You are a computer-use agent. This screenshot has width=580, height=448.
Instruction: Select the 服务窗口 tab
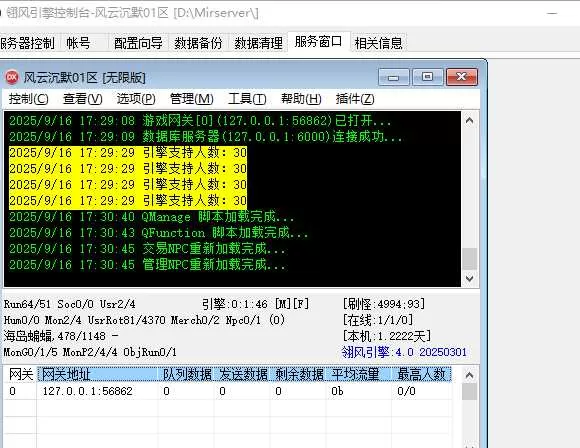pos(318,41)
